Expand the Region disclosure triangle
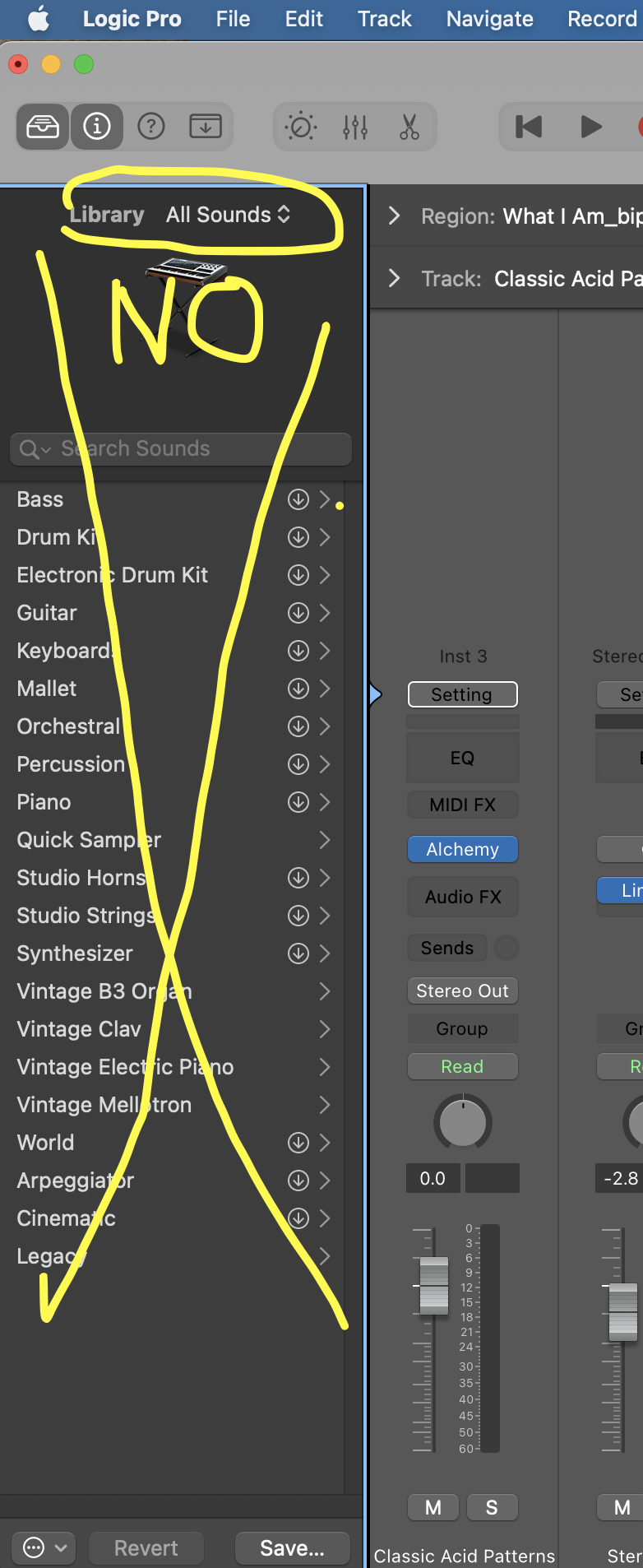This screenshot has height=1568, width=643. click(x=395, y=216)
